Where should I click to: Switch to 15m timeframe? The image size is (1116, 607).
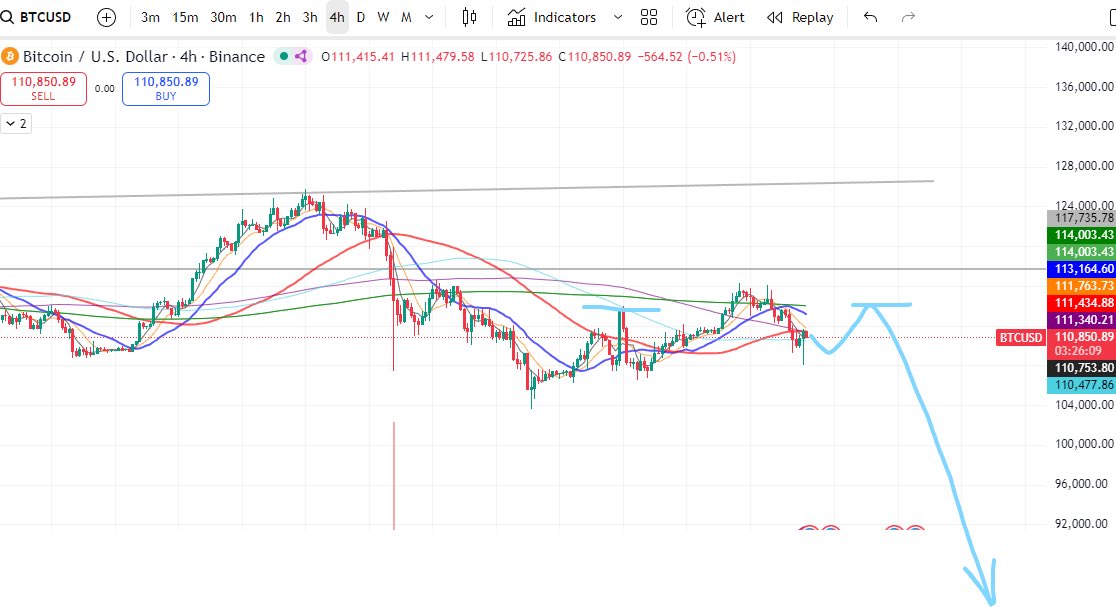185,17
